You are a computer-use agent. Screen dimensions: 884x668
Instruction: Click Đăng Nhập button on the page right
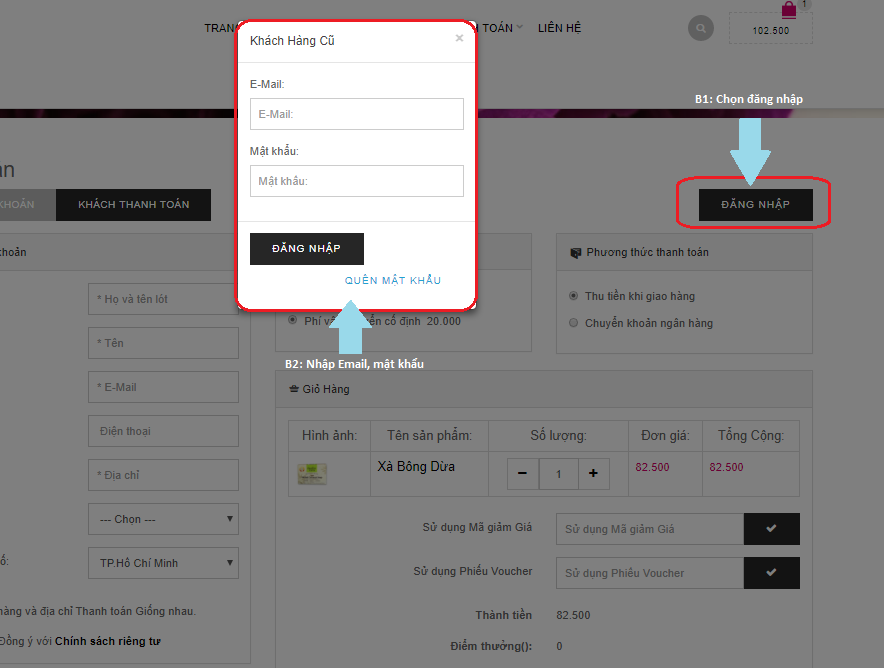pyautogui.click(x=755, y=205)
